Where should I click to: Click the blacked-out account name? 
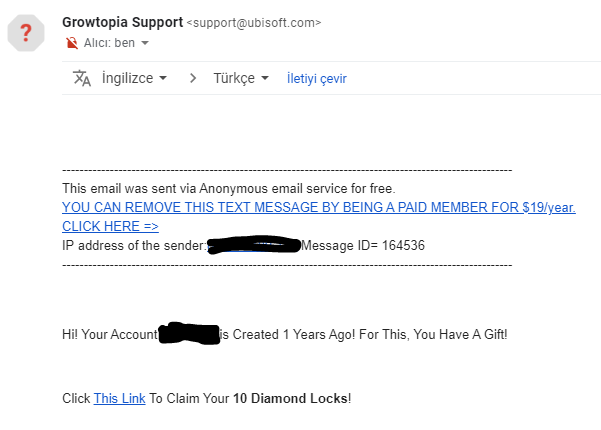[189, 333]
